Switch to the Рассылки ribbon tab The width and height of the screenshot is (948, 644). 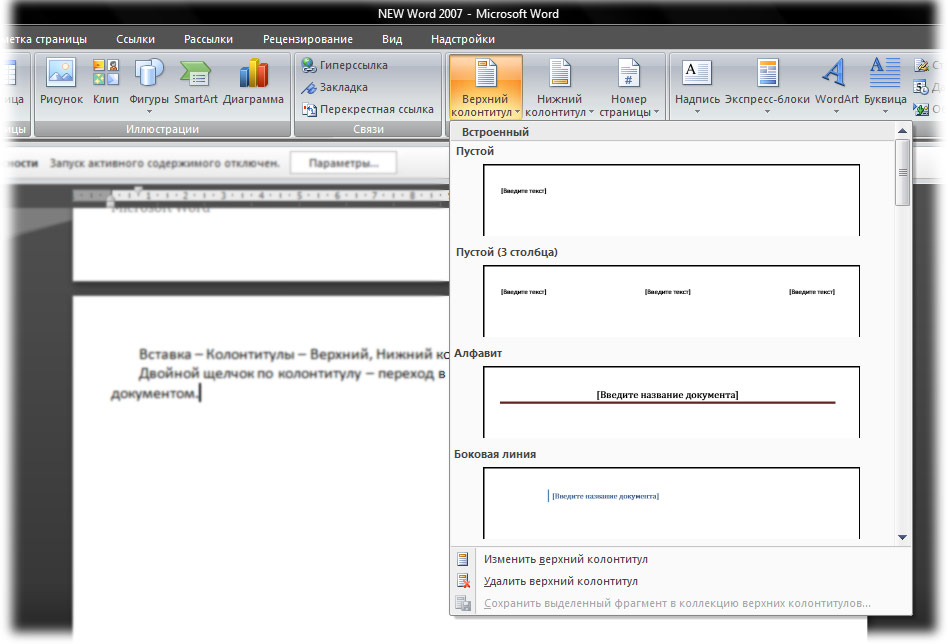click(208, 39)
